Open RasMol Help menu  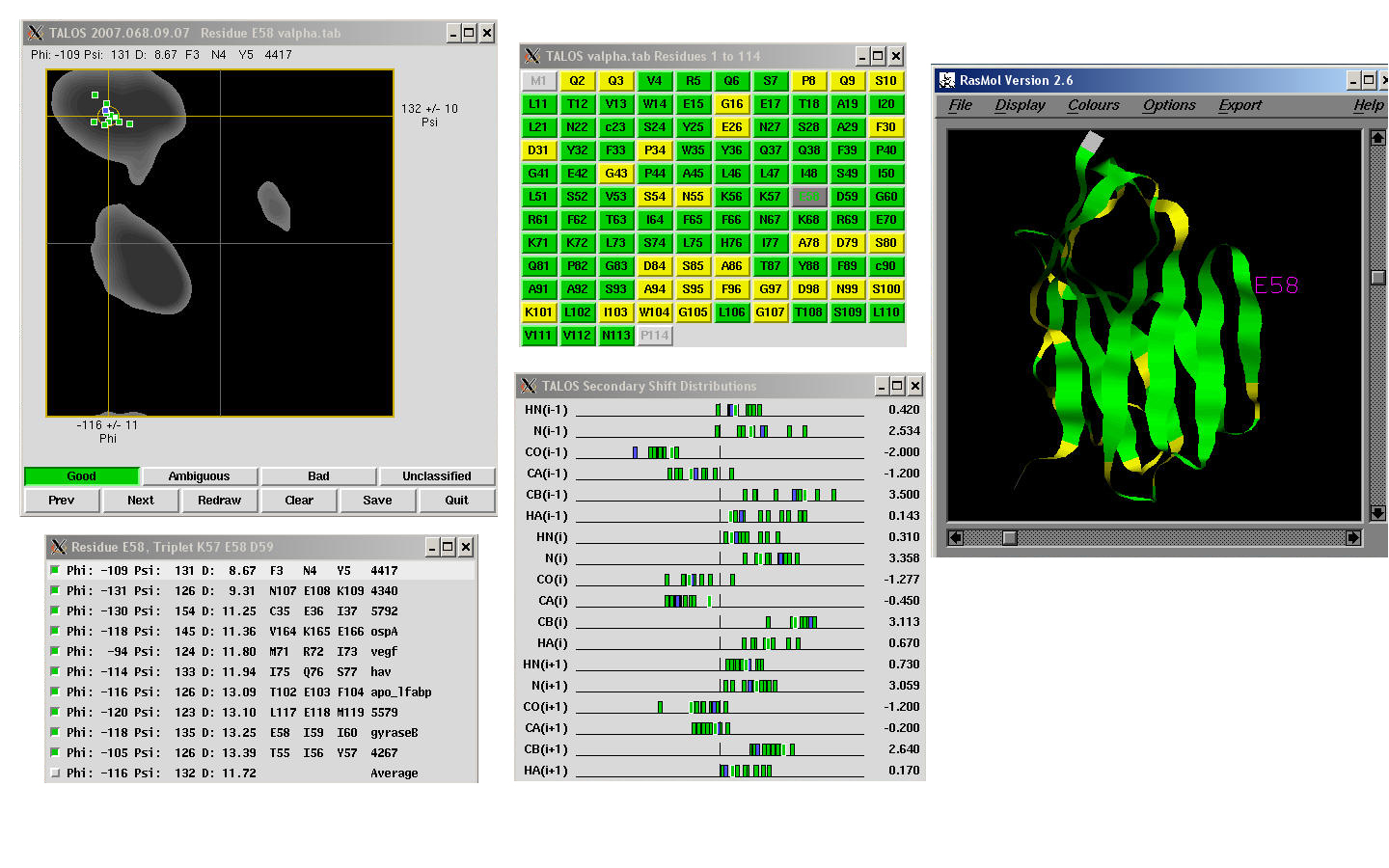1369,105
